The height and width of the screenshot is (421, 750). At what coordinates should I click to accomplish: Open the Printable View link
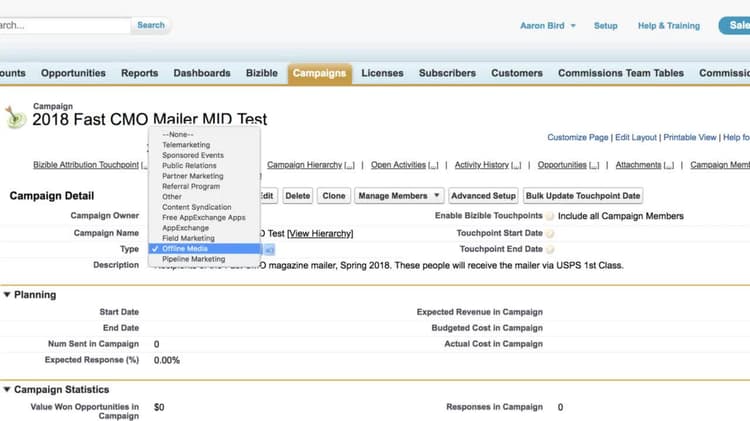tap(690, 137)
